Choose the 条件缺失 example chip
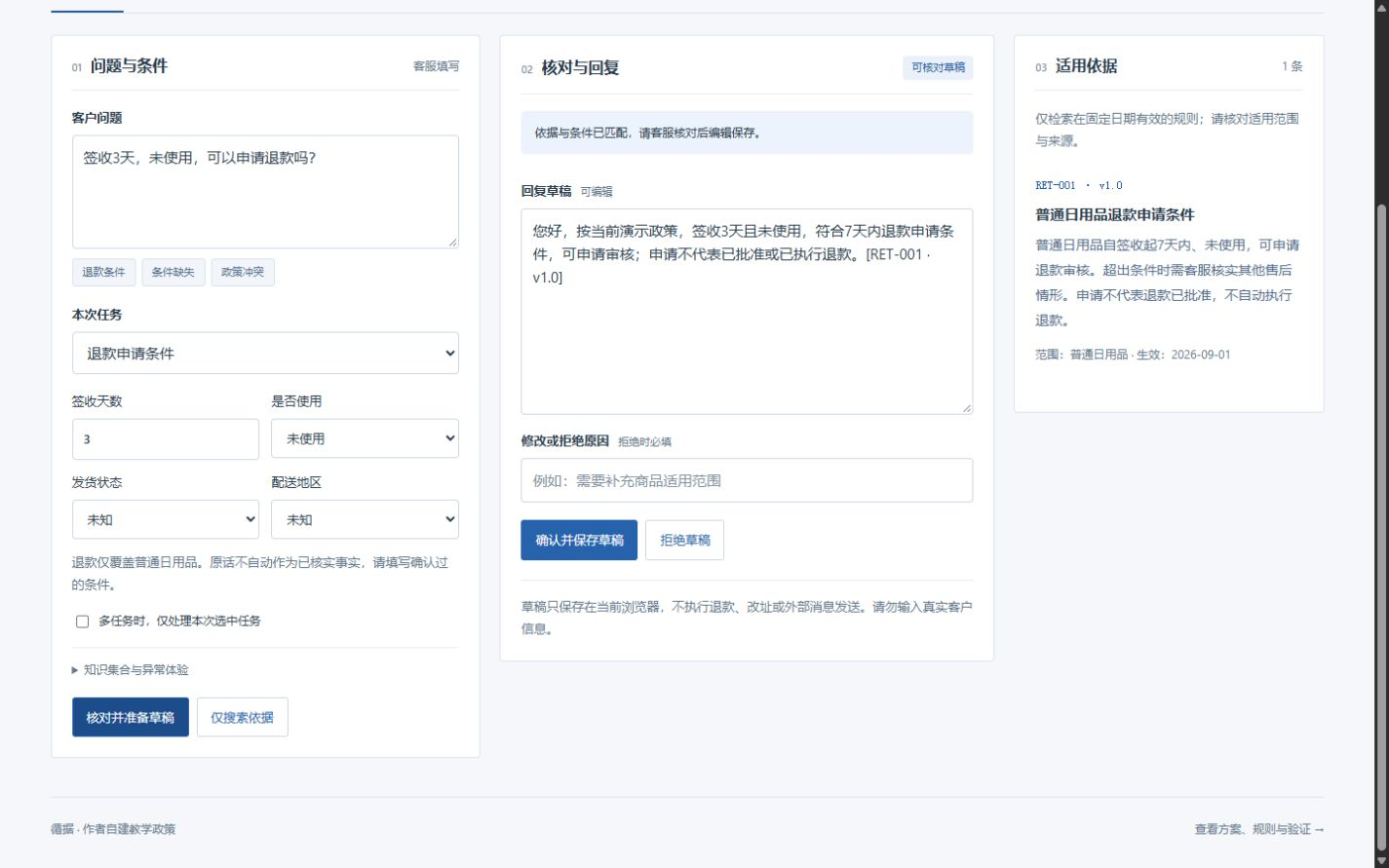Viewport: 1389px width, 868px height. 174,273
